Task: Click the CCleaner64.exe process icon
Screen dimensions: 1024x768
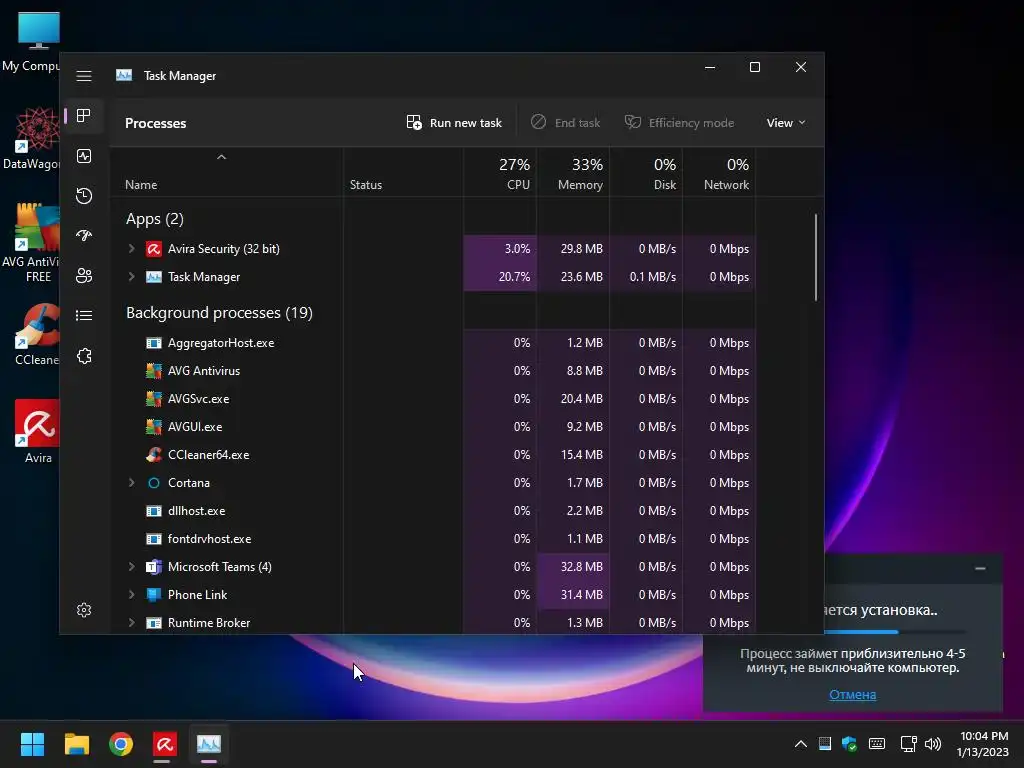Action: point(153,455)
